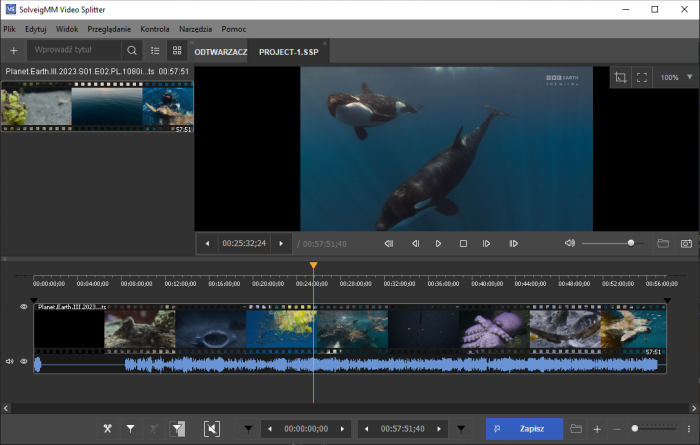Image resolution: width=700 pixels, height=445 pixels.
Task: Click the Zapisz save button
Action: (x=525, y=429)
